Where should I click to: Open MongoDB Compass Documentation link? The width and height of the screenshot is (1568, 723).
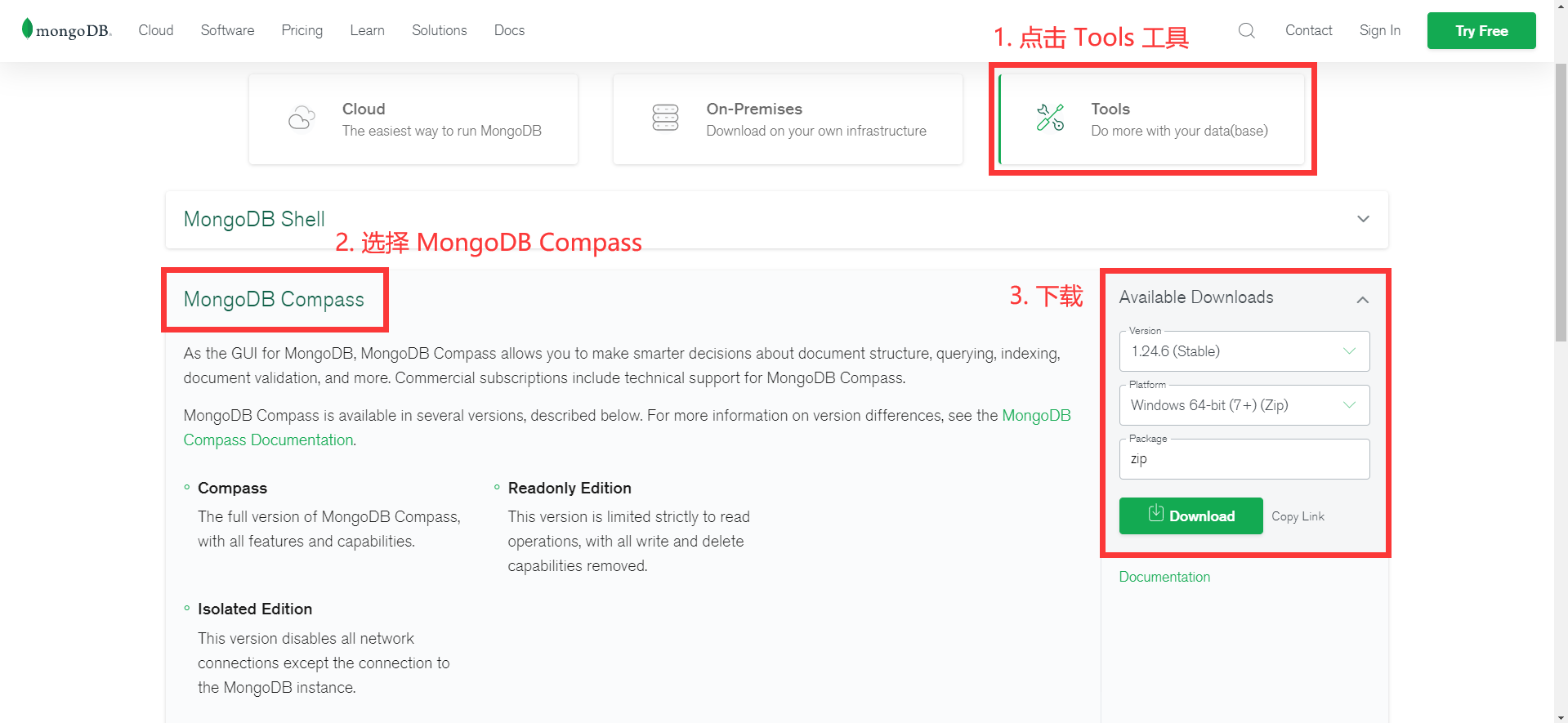[x=627, y=427]
